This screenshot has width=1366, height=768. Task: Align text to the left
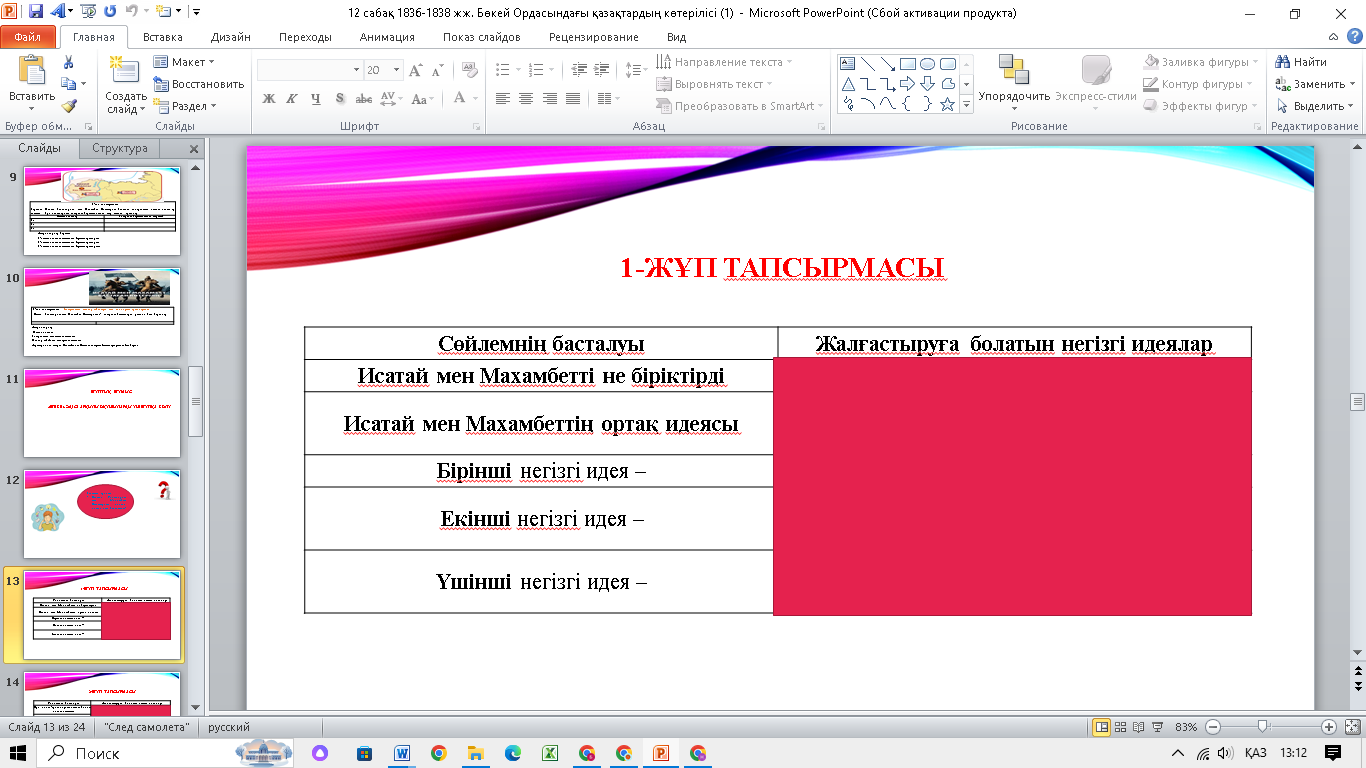coord(502,99)
